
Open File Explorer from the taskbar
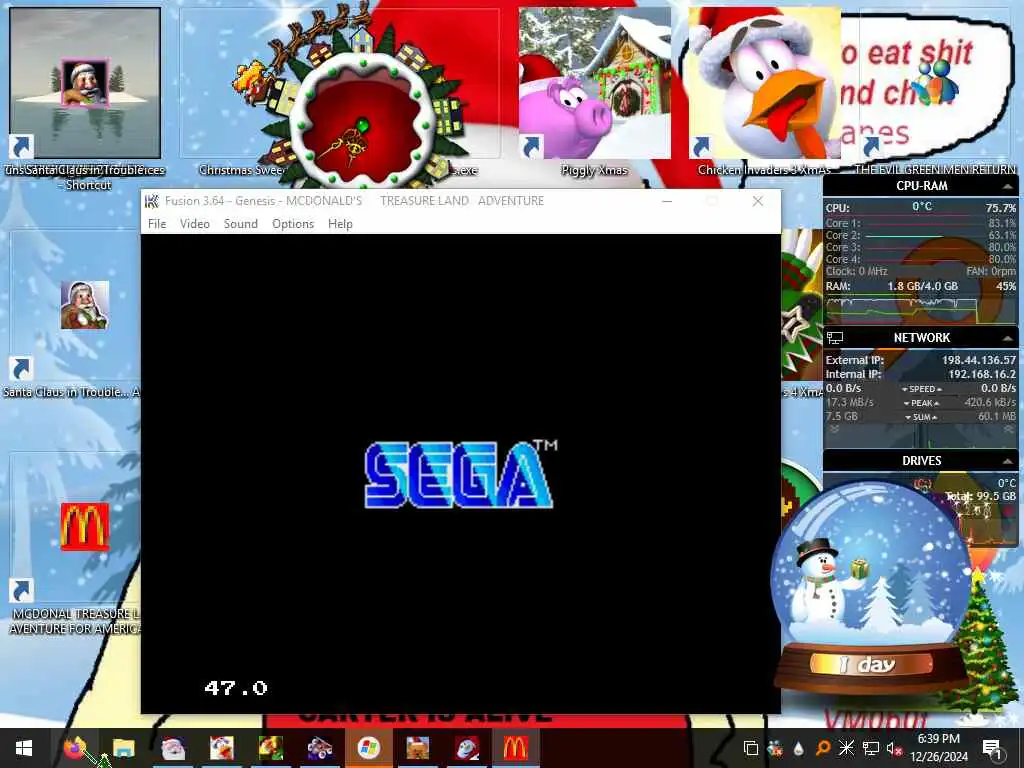pos(123,748)
